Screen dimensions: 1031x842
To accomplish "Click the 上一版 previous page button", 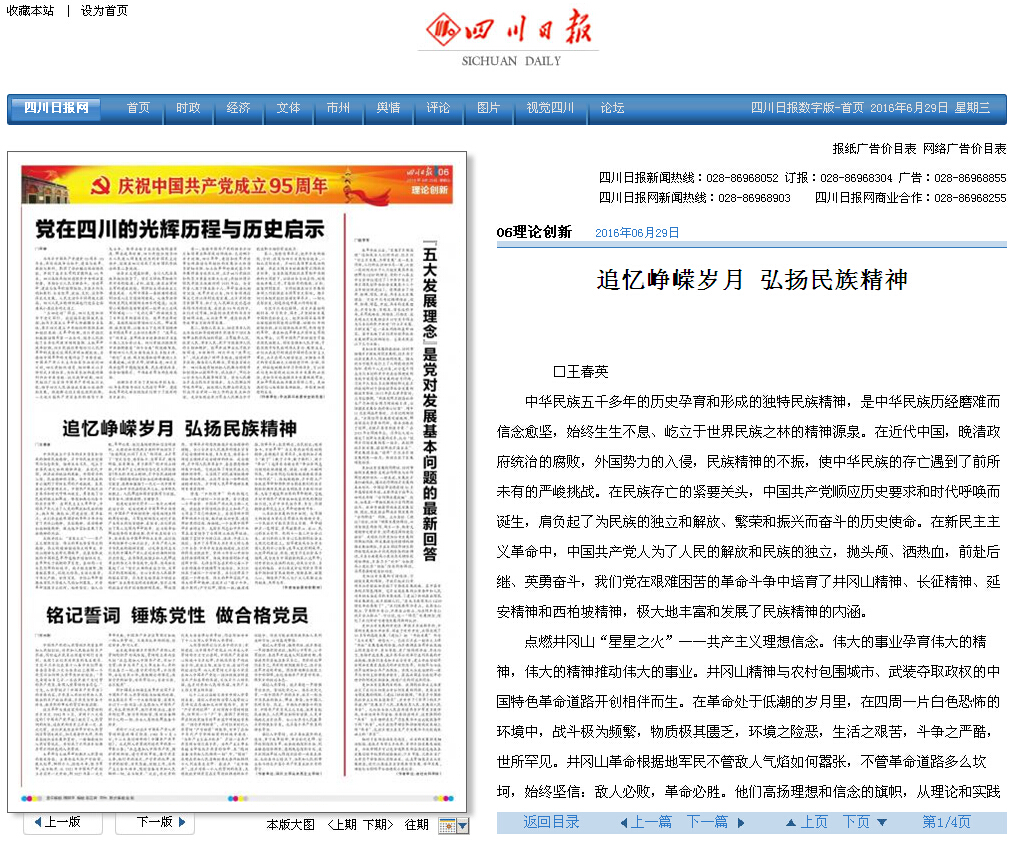I will 62,822.
